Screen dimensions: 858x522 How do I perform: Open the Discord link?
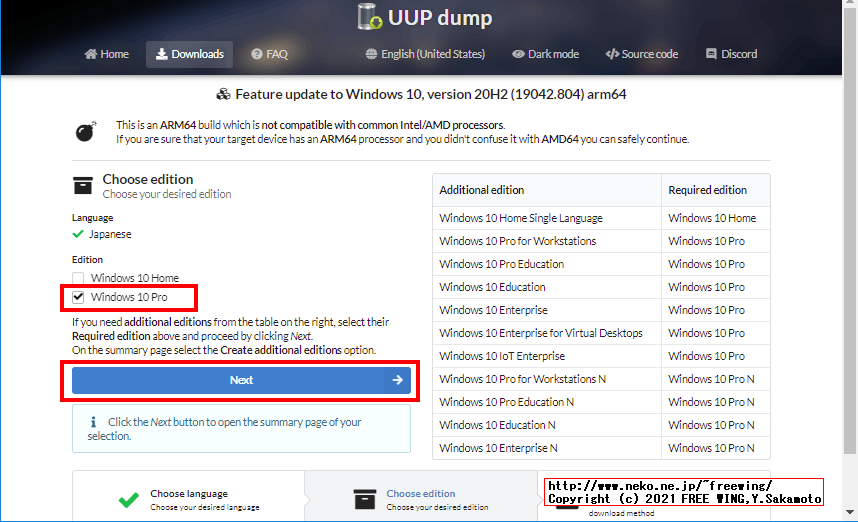coord(732,54)
